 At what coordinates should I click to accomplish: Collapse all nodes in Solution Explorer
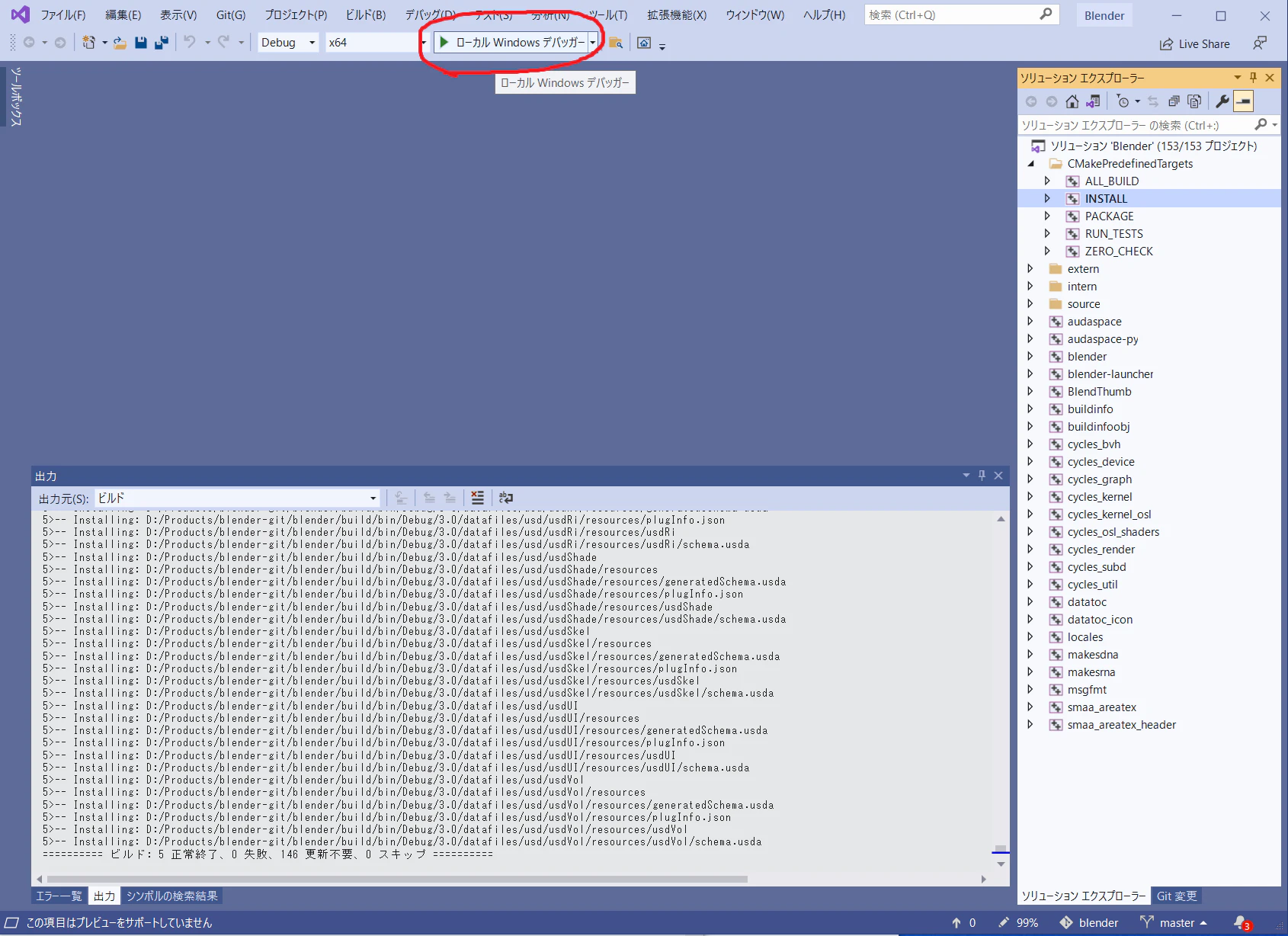tap(1174, 101)
